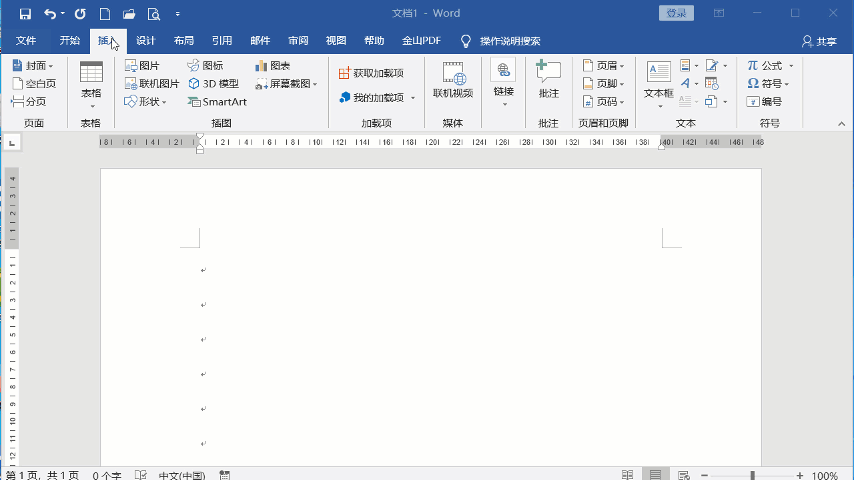The height and width of the screenshot is (480, 854).
Task: Open the Screenshot (屏幕截图) dropdown
Action: pyautogui.click(x=286, y=83)
